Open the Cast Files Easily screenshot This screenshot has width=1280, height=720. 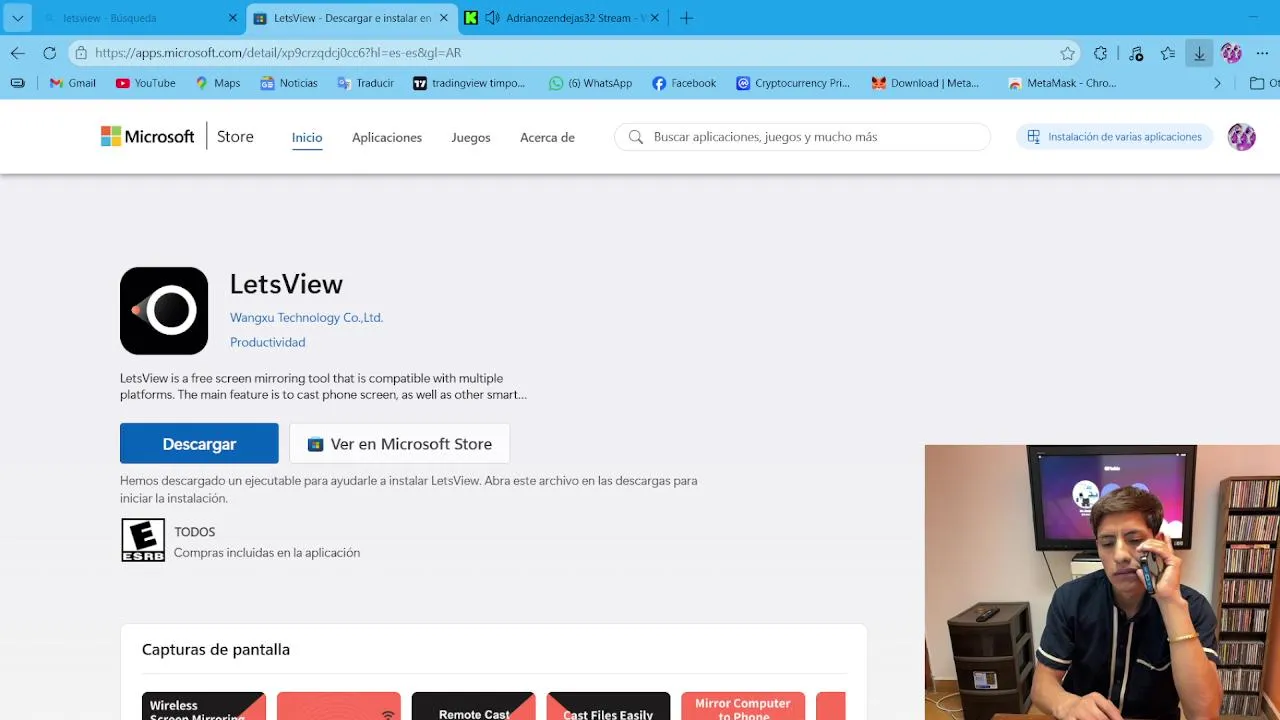coord(608,706)
